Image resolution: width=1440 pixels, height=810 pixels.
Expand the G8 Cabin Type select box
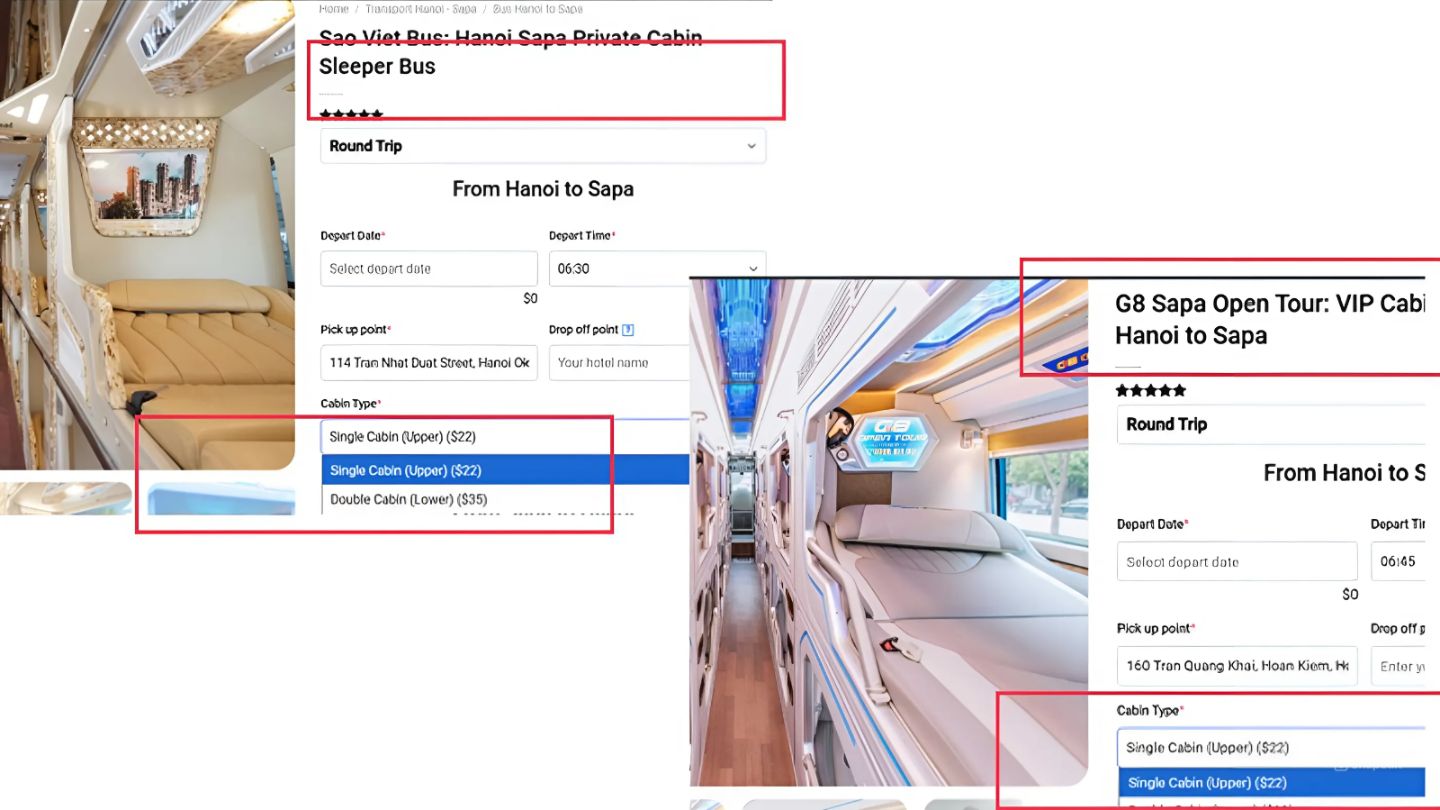[x=1270, y=747]
